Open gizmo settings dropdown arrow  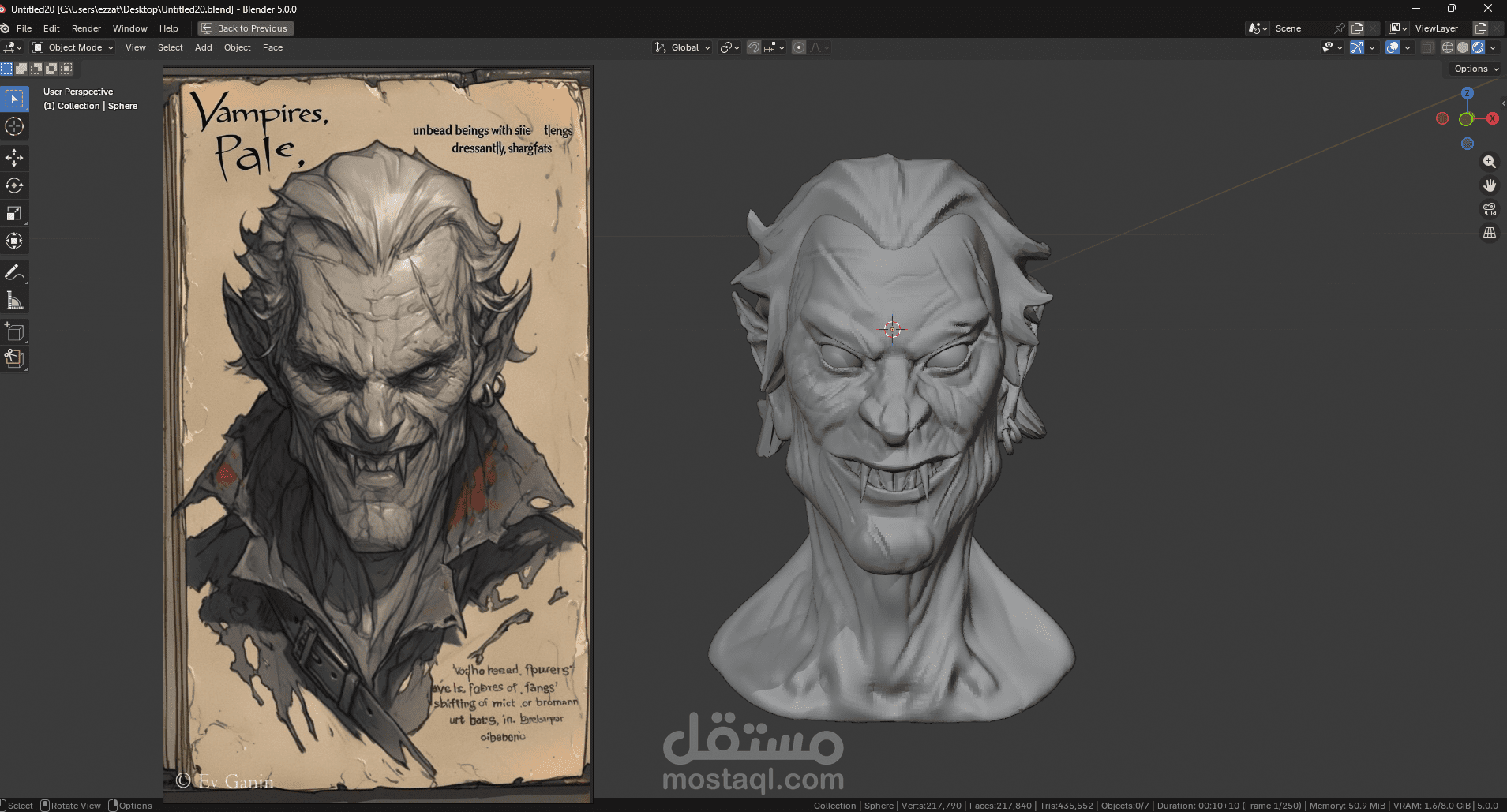tap(1372, 47)
